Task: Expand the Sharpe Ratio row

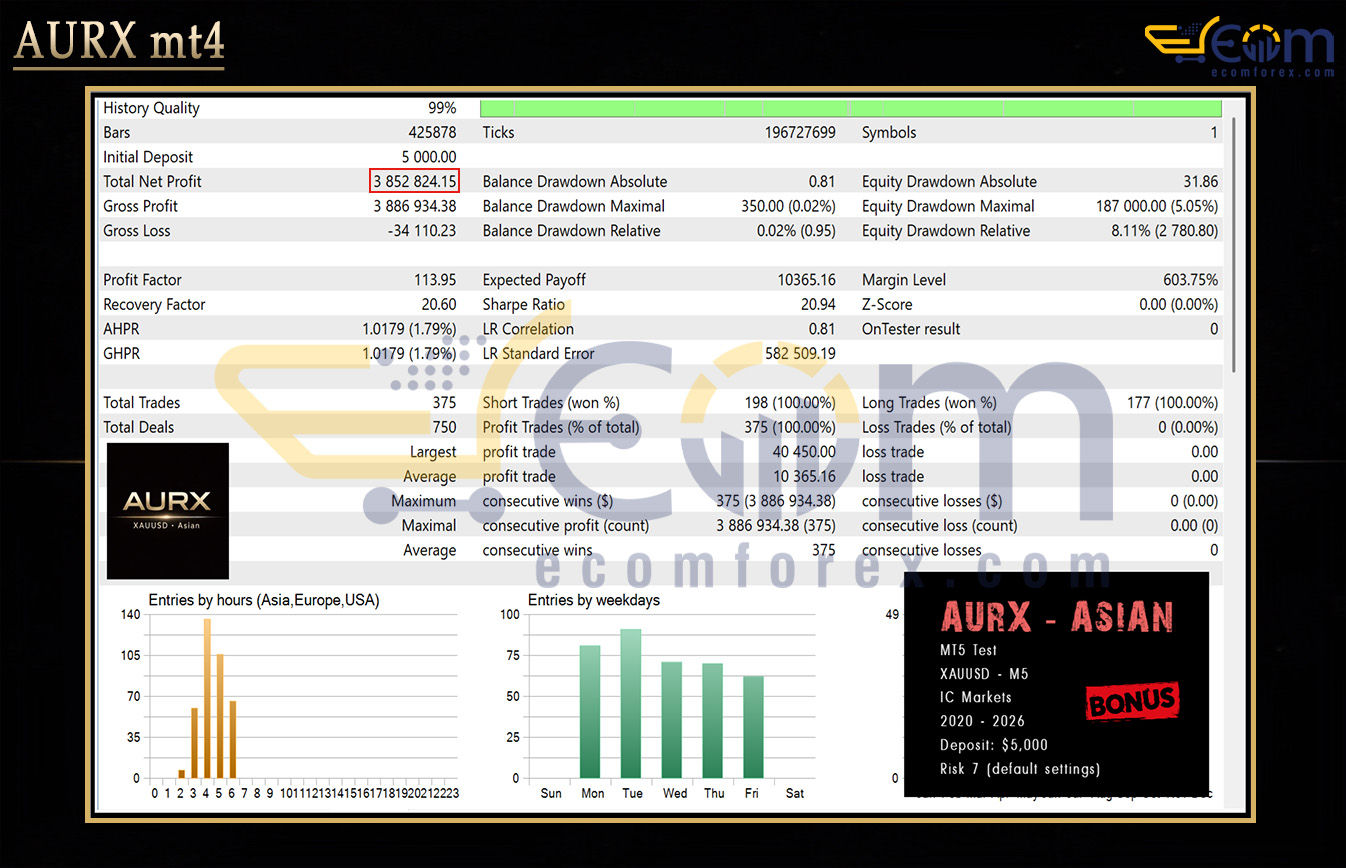Action: pyautogui.click(x=527, y=304)
